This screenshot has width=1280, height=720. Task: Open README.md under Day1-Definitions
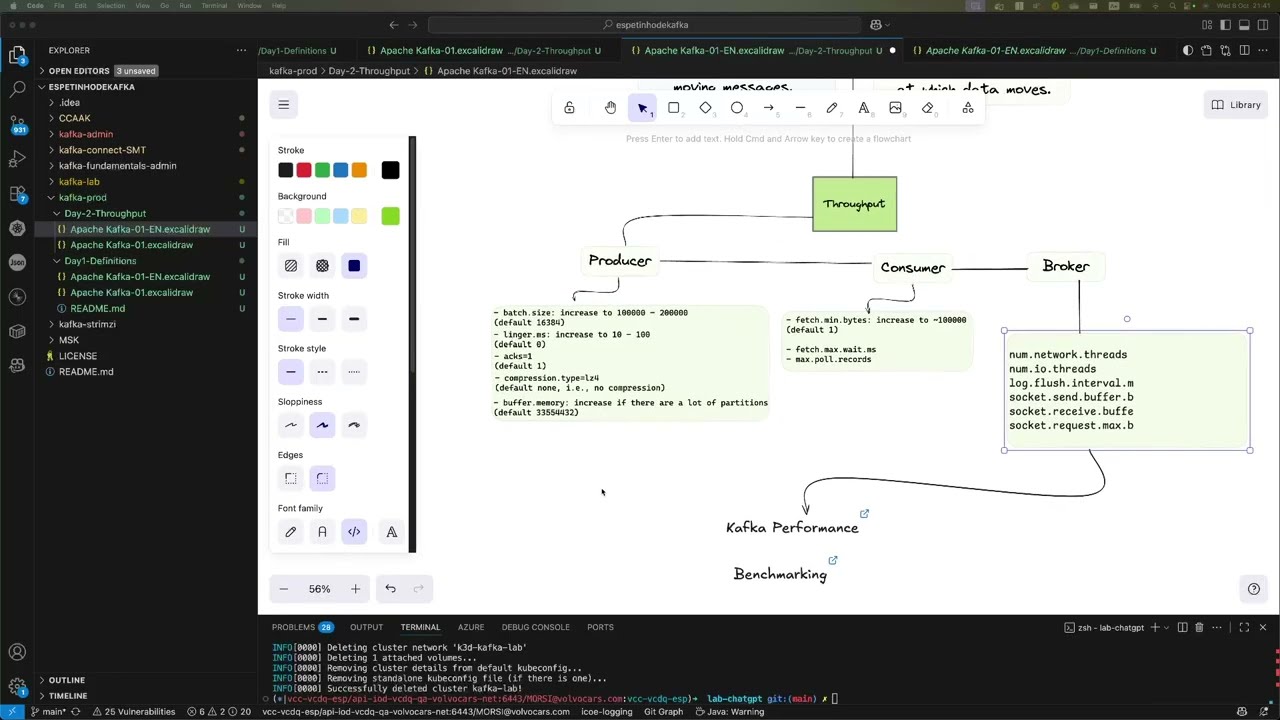click(97, 308)
